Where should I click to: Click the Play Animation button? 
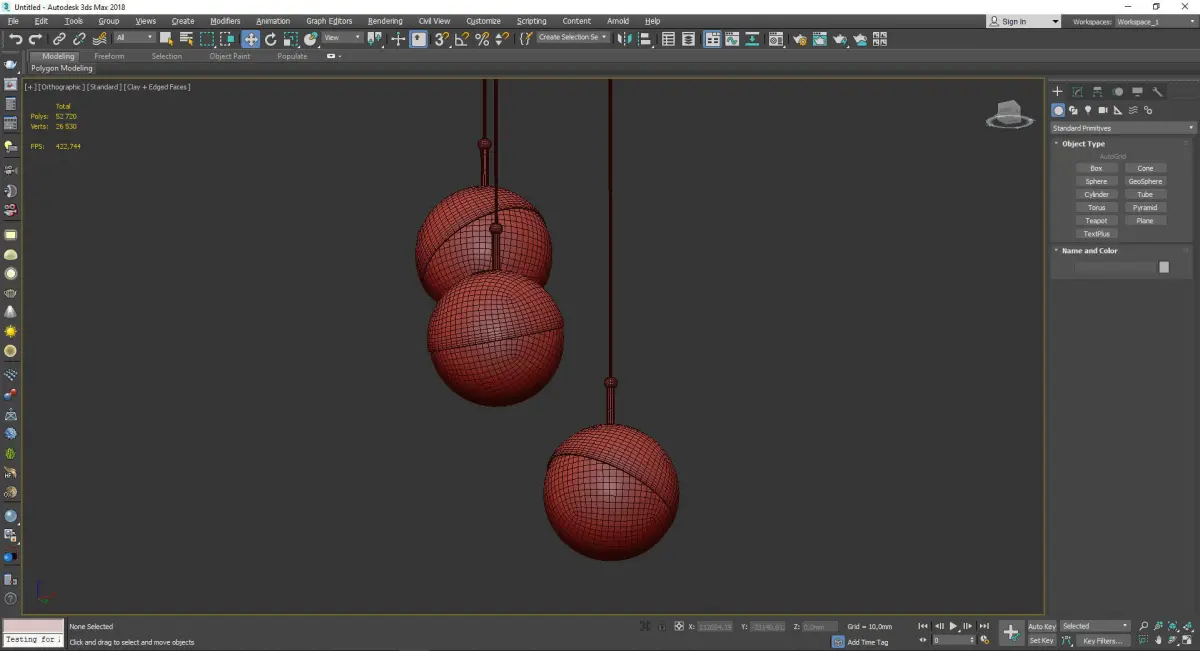954,626
